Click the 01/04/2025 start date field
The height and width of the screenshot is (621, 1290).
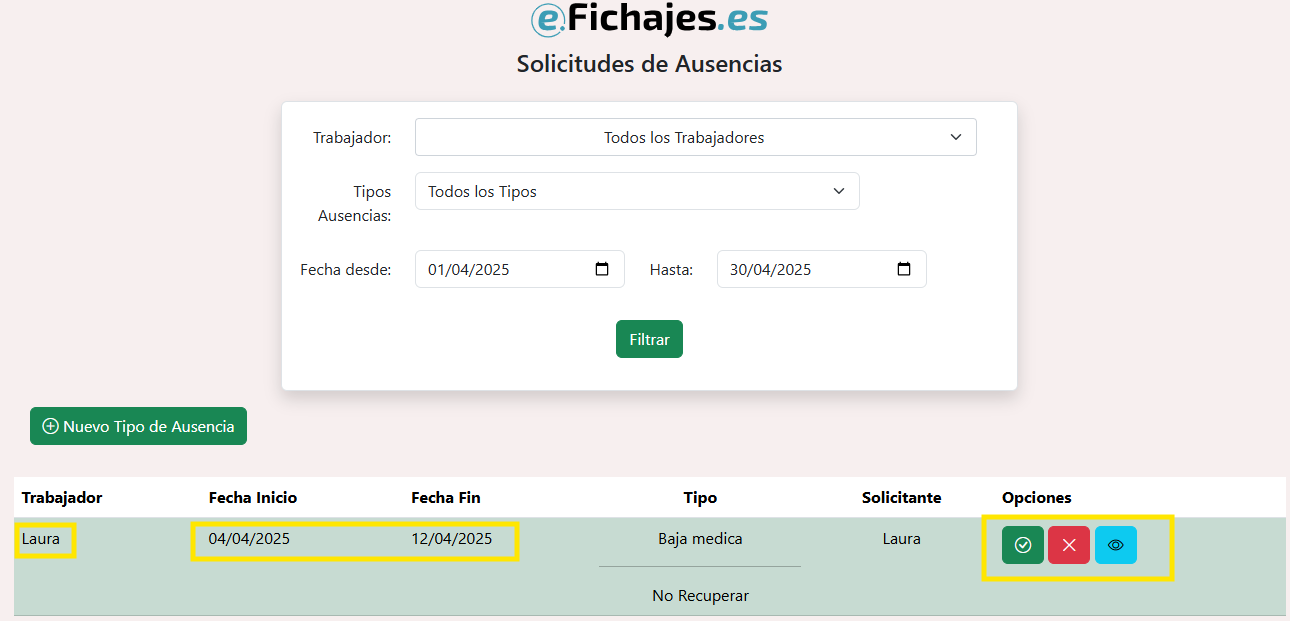(x=520, y=269)
